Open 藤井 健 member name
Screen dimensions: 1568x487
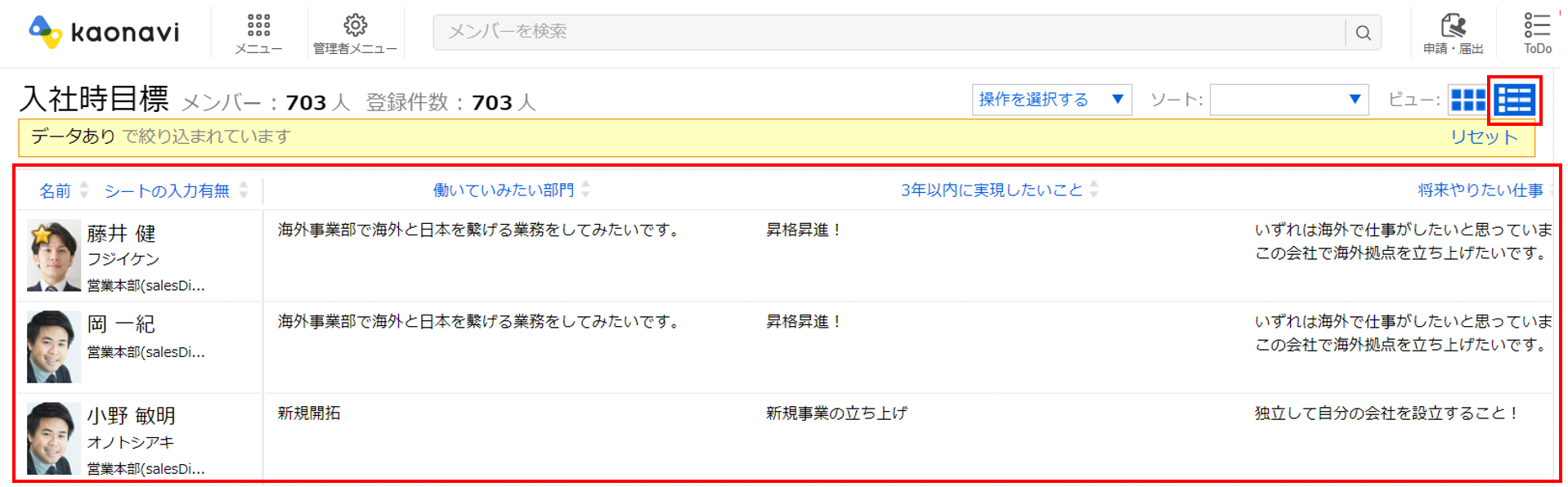click(x=122, y=234)
